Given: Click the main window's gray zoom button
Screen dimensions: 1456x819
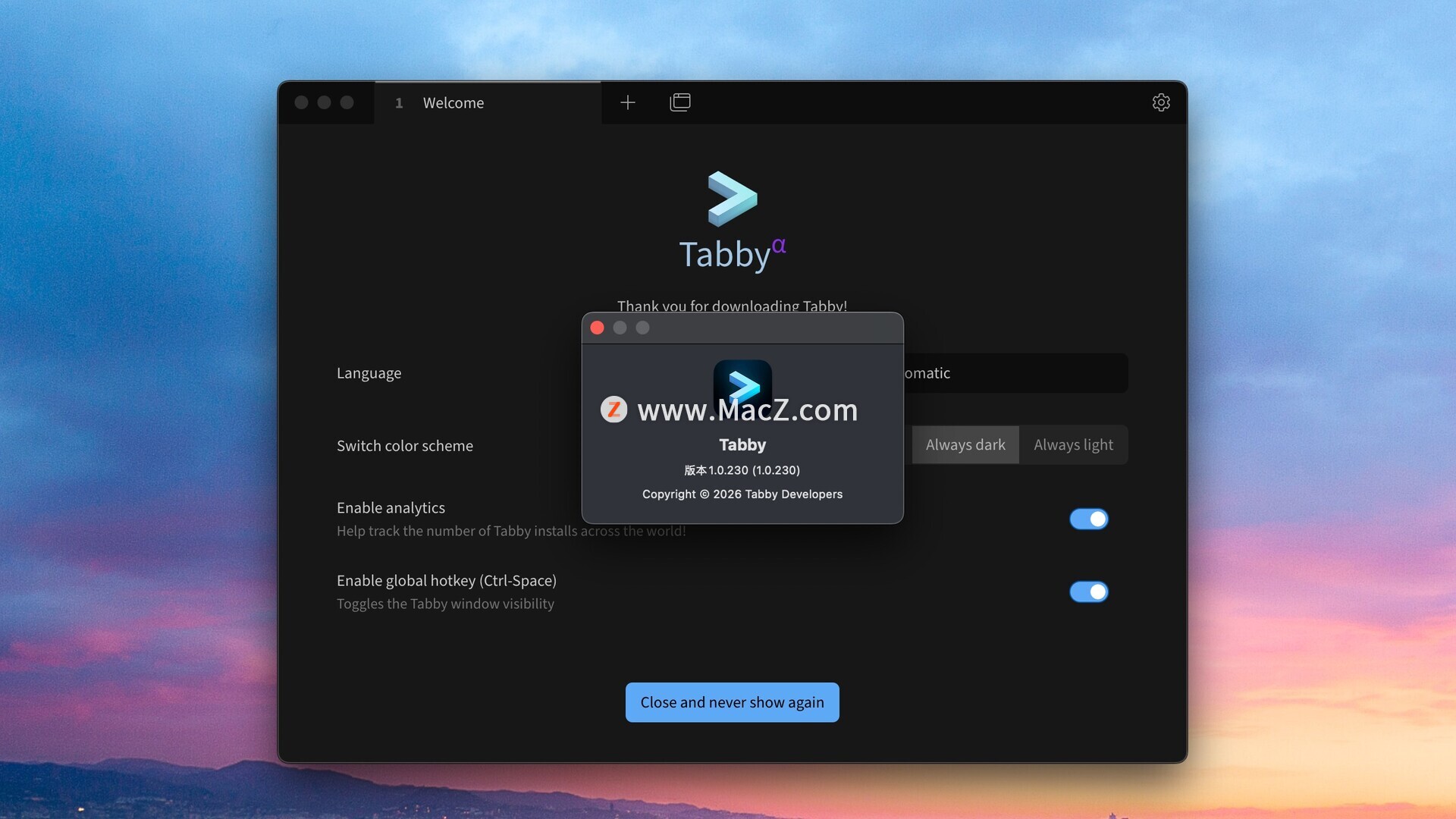Looking at the screenshot, I should pyautogui.click(x=347, y=102).
